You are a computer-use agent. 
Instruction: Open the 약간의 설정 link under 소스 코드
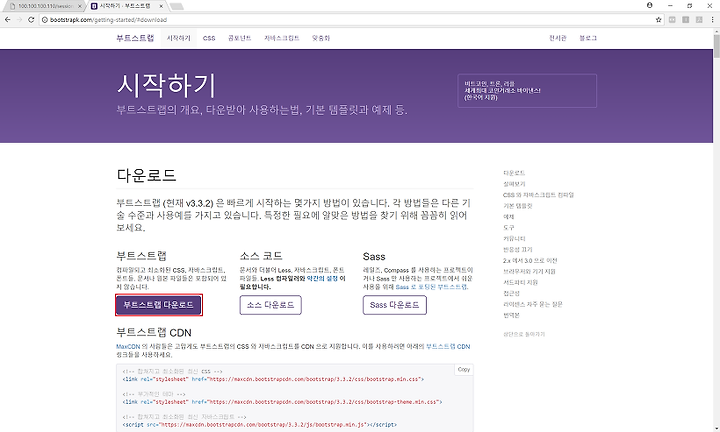pyautogui.click(x=322, y=279)
